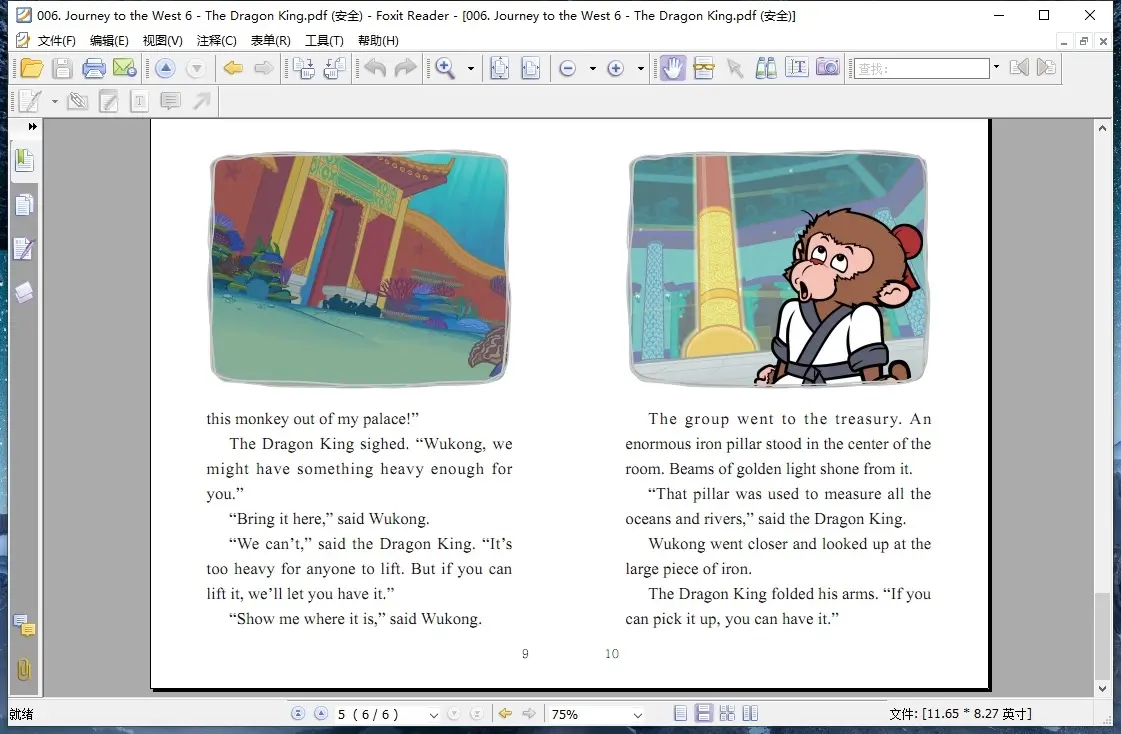Click into the 查找 search field
This screenshot has height=734, width=1121.
coord(920,68)
